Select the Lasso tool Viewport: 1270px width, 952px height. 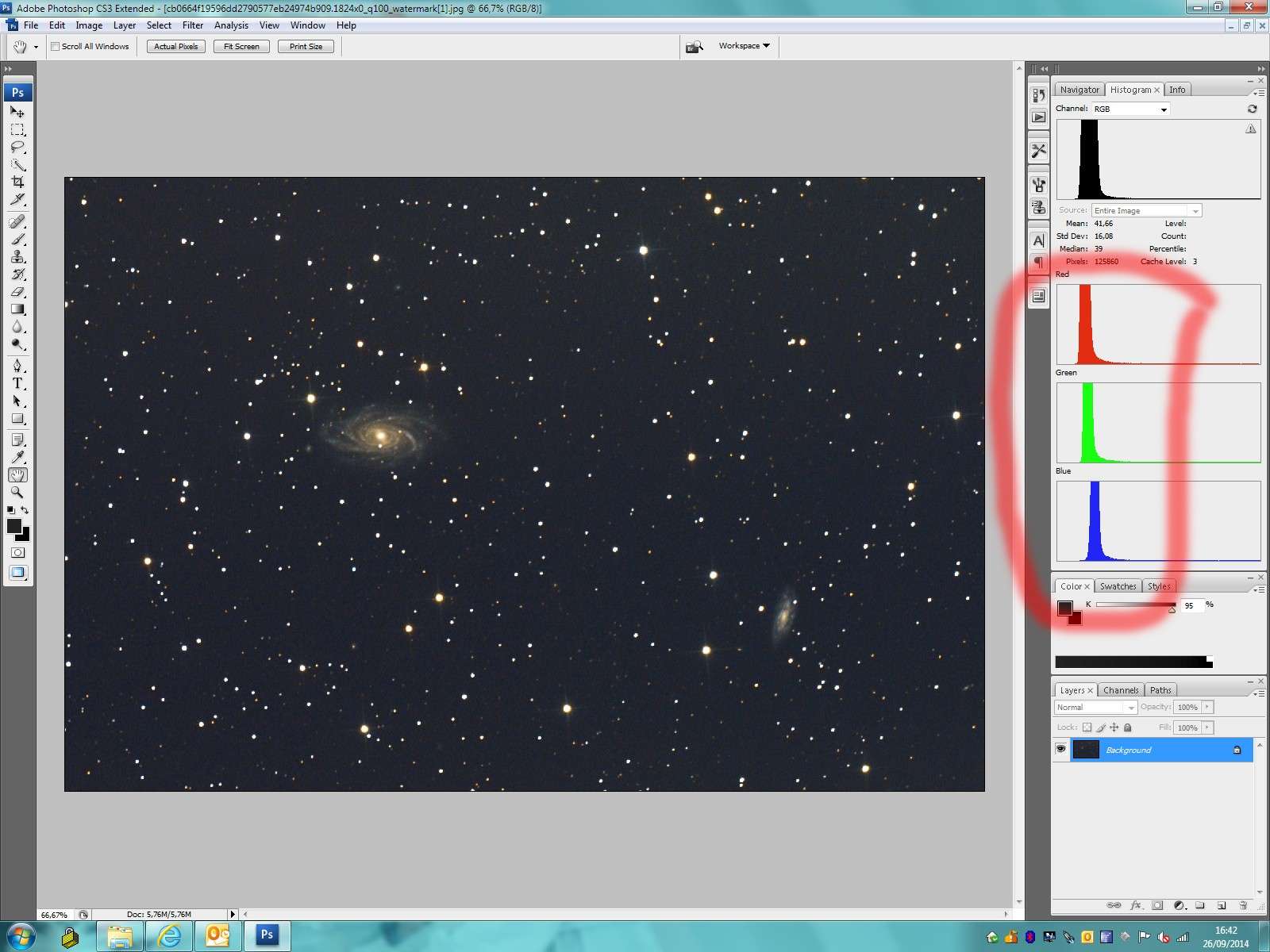pyautogui.click(x=17, y=147)
